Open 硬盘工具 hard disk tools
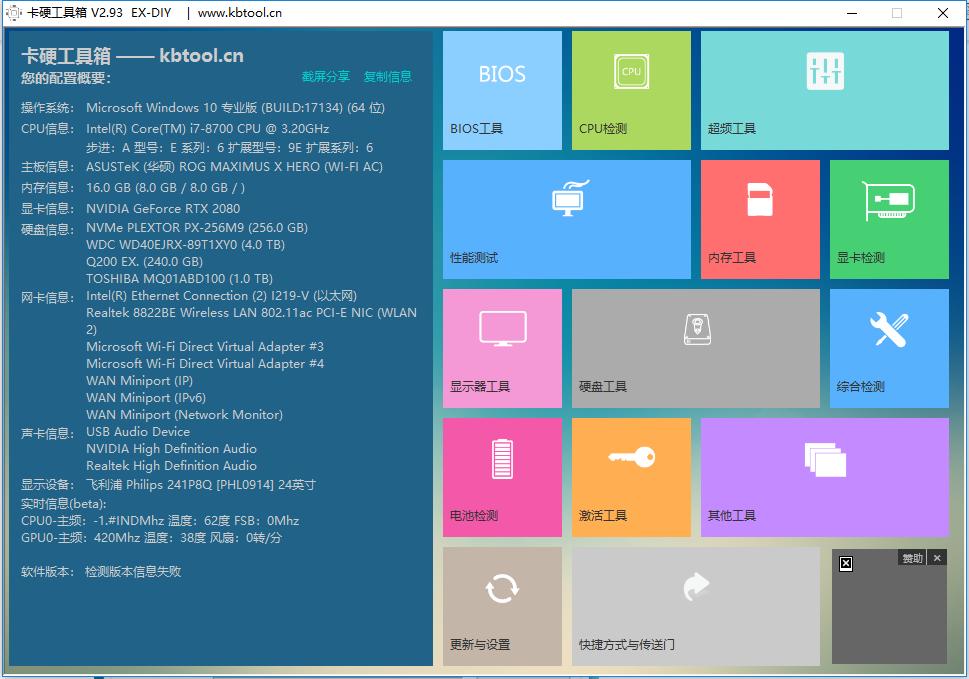 pos(695,348)
